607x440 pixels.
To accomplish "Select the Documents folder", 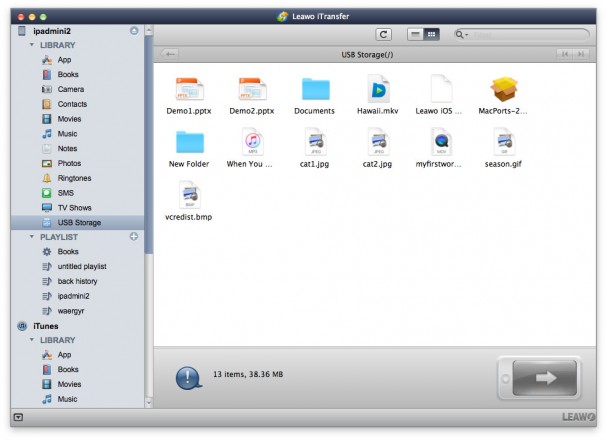I will [315, 91].
